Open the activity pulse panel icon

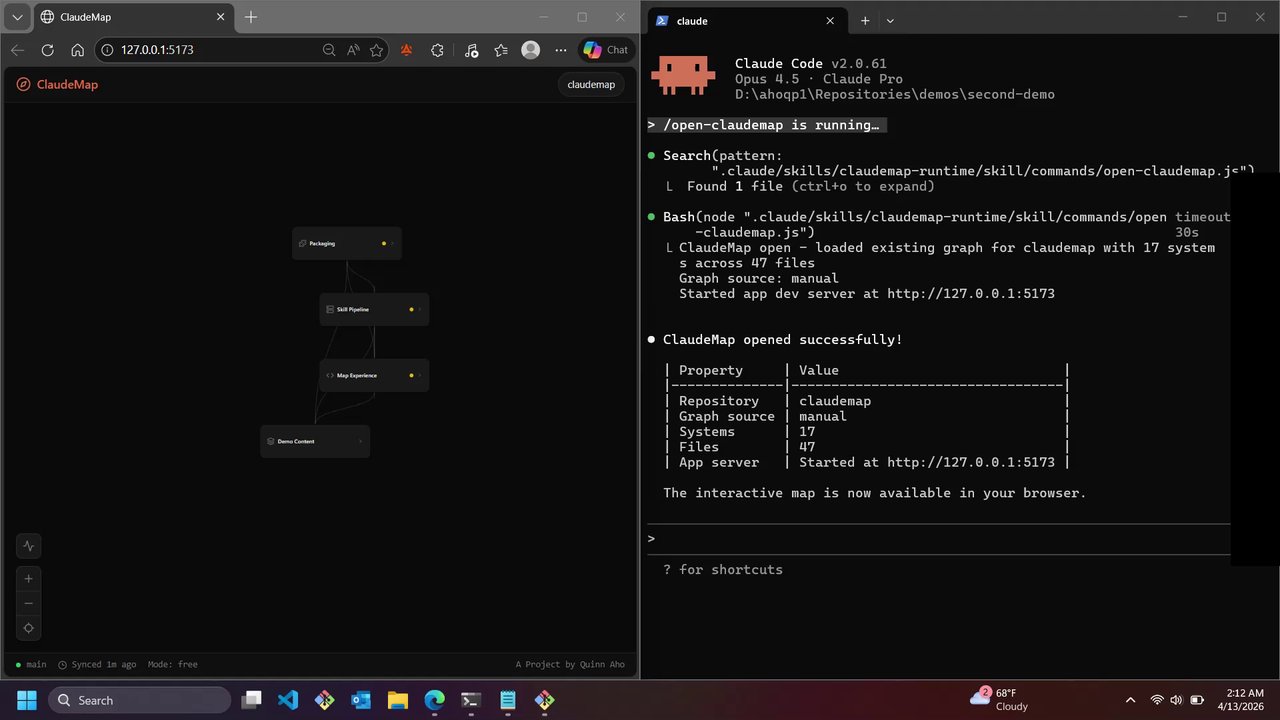[28, 546]
